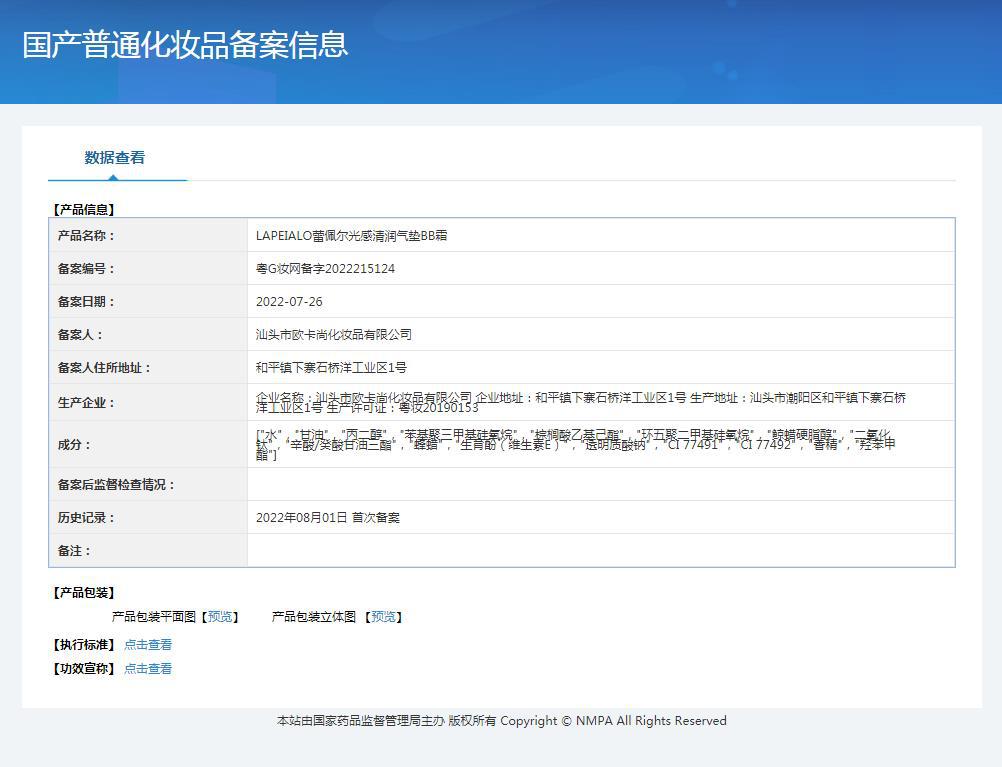Image resolution: width=1002 pixels, height=767 pixels.
Task: Click the filing date 2022-07-26
Action: click(x=289, y=302)
